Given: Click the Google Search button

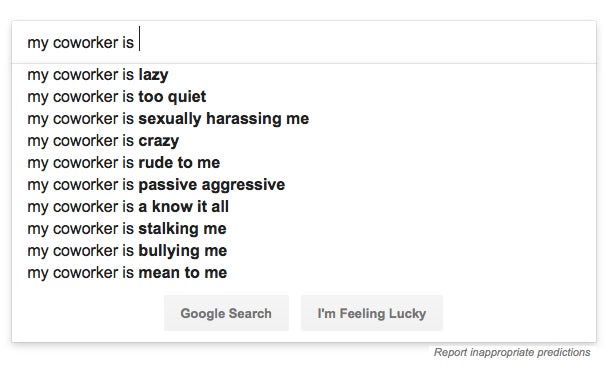Looking at the screenshot, I should (x=226, y=313).
